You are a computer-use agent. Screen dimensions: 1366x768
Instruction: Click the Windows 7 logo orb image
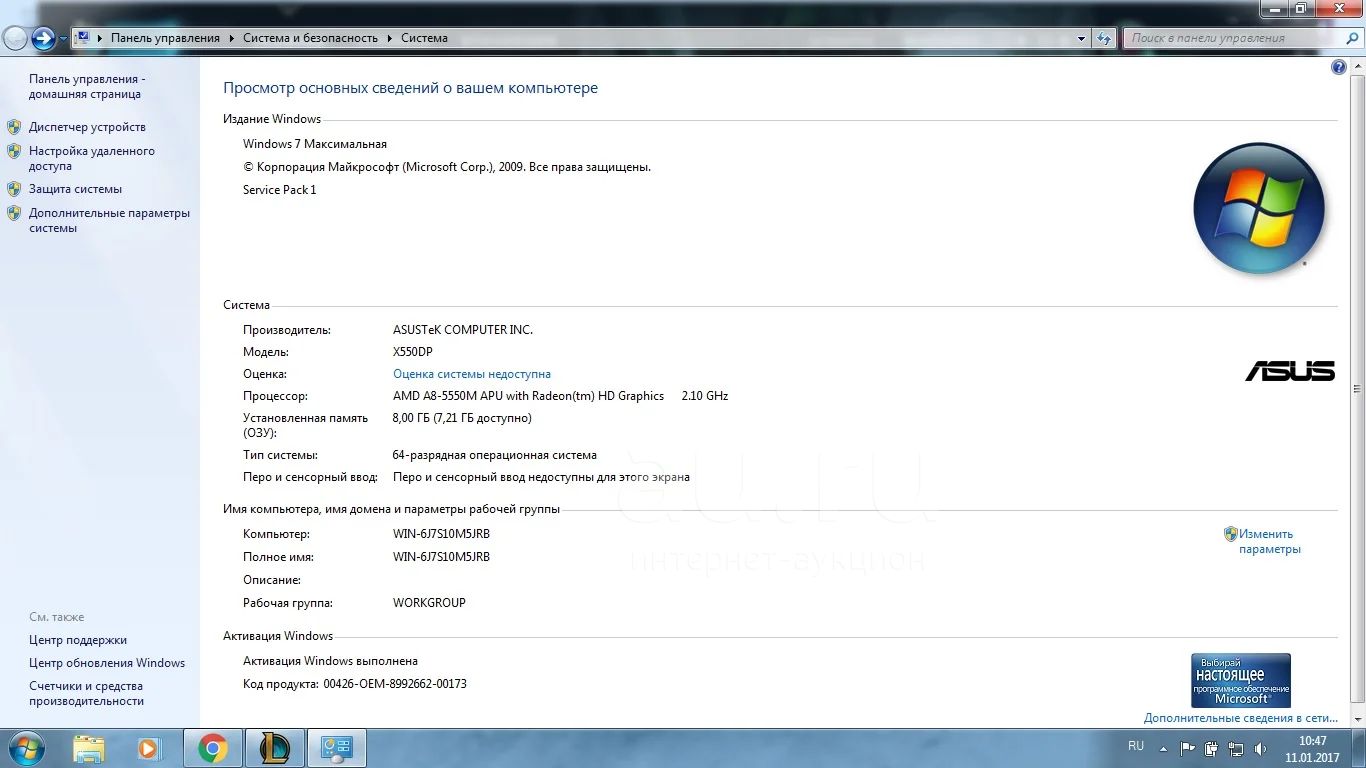click(1259, 209)
